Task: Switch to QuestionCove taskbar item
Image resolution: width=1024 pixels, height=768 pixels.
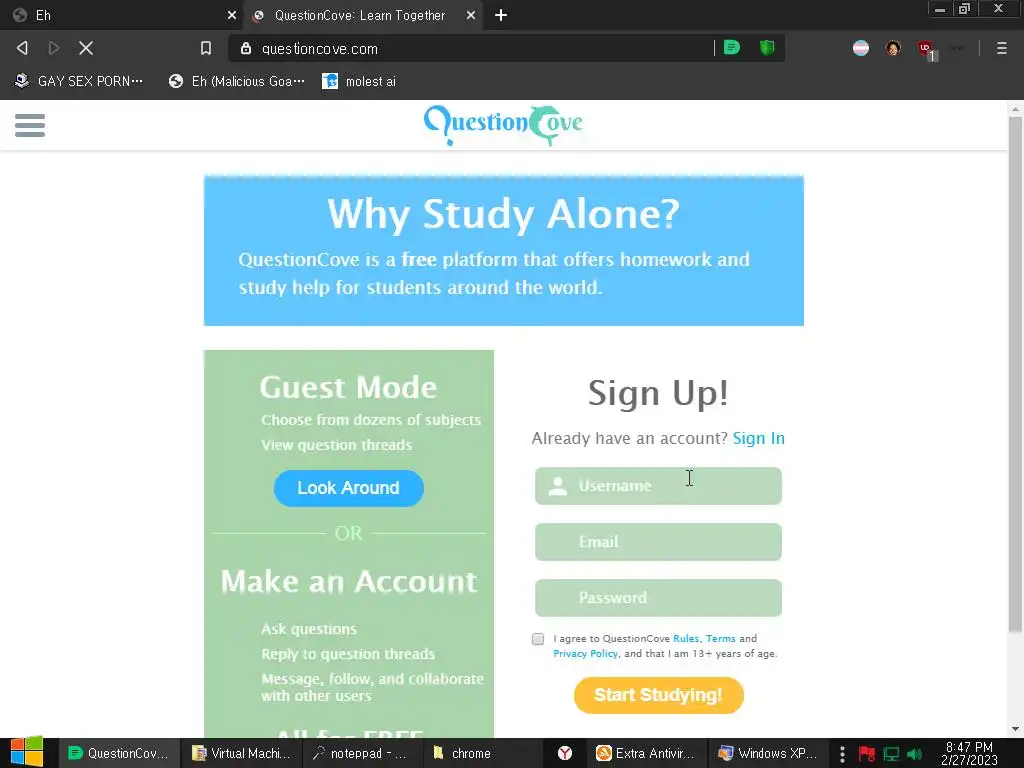Action: click(x=118, y=753)
